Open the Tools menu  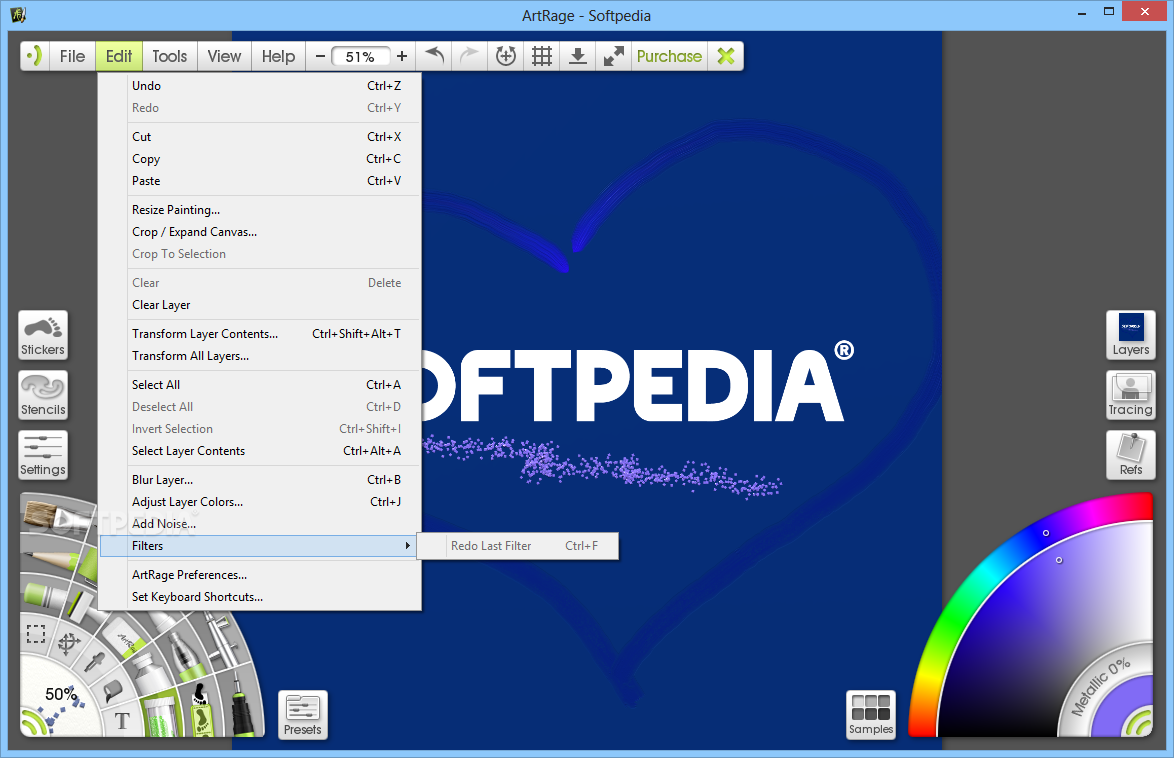point(170,56)
